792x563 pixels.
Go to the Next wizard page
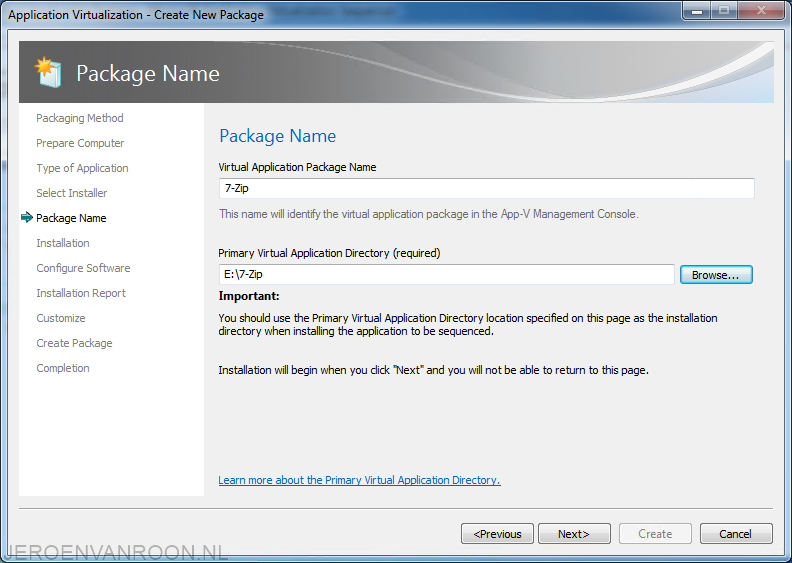tap(574, 534)
